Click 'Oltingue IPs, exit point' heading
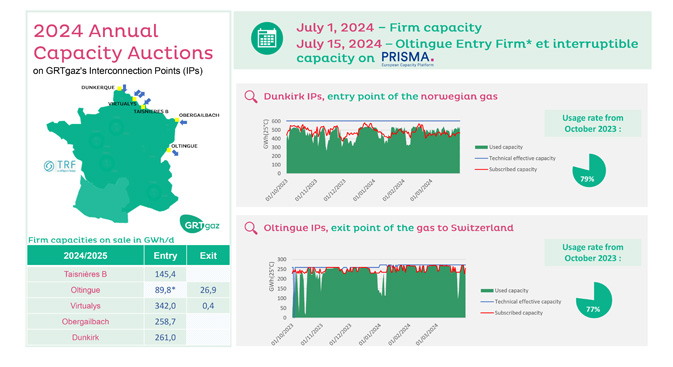This screenshot has height=367, width=673. click(x=388, y=228)
